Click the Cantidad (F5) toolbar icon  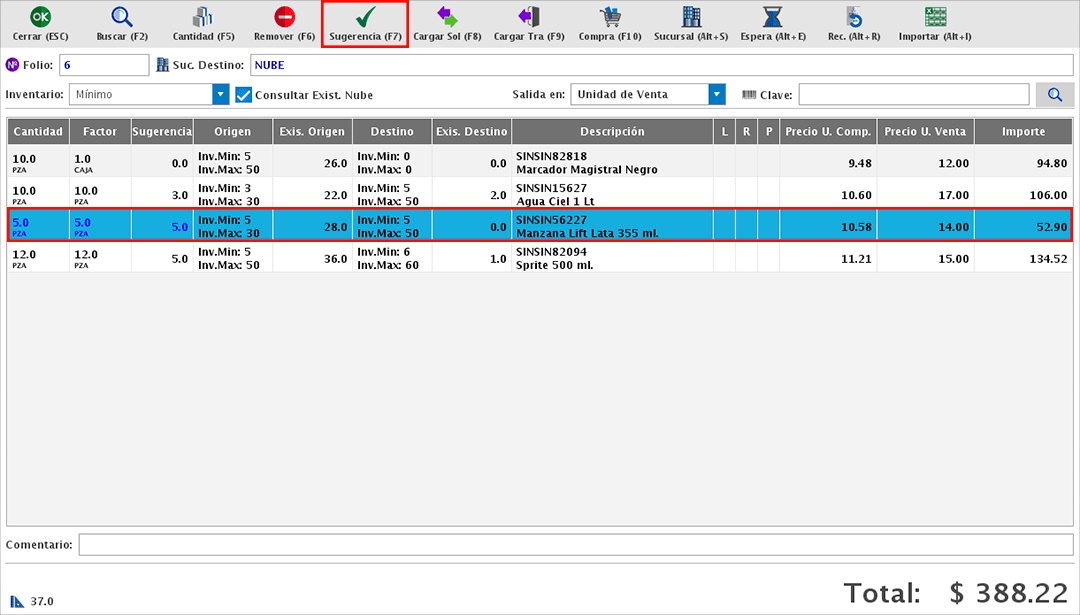(x=203, y=17)
